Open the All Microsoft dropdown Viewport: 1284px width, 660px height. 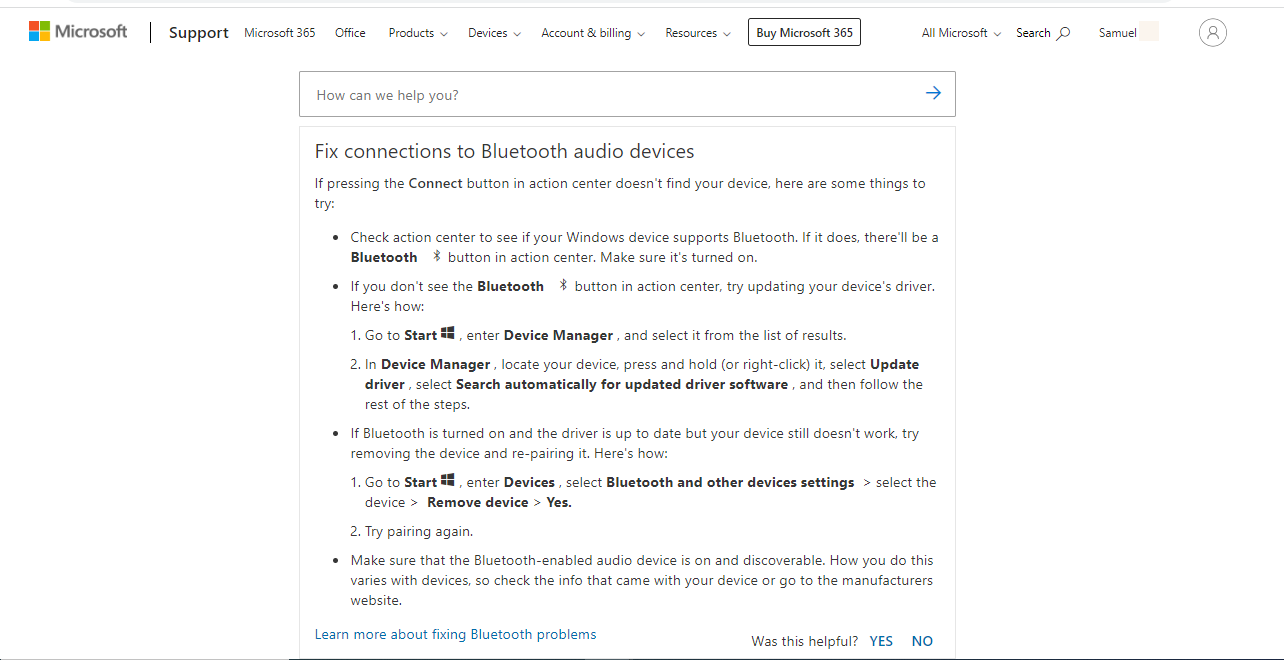pyautogui.click(x=961, y=33)
